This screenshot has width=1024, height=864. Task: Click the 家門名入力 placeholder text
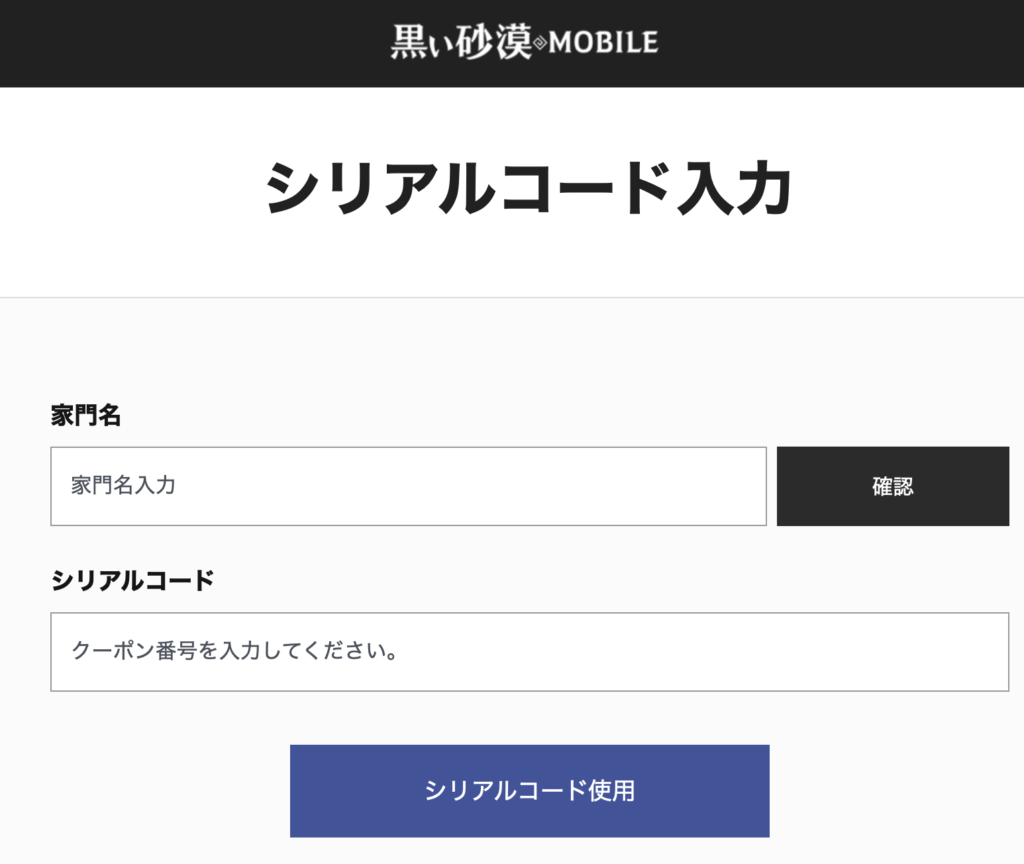124,486
